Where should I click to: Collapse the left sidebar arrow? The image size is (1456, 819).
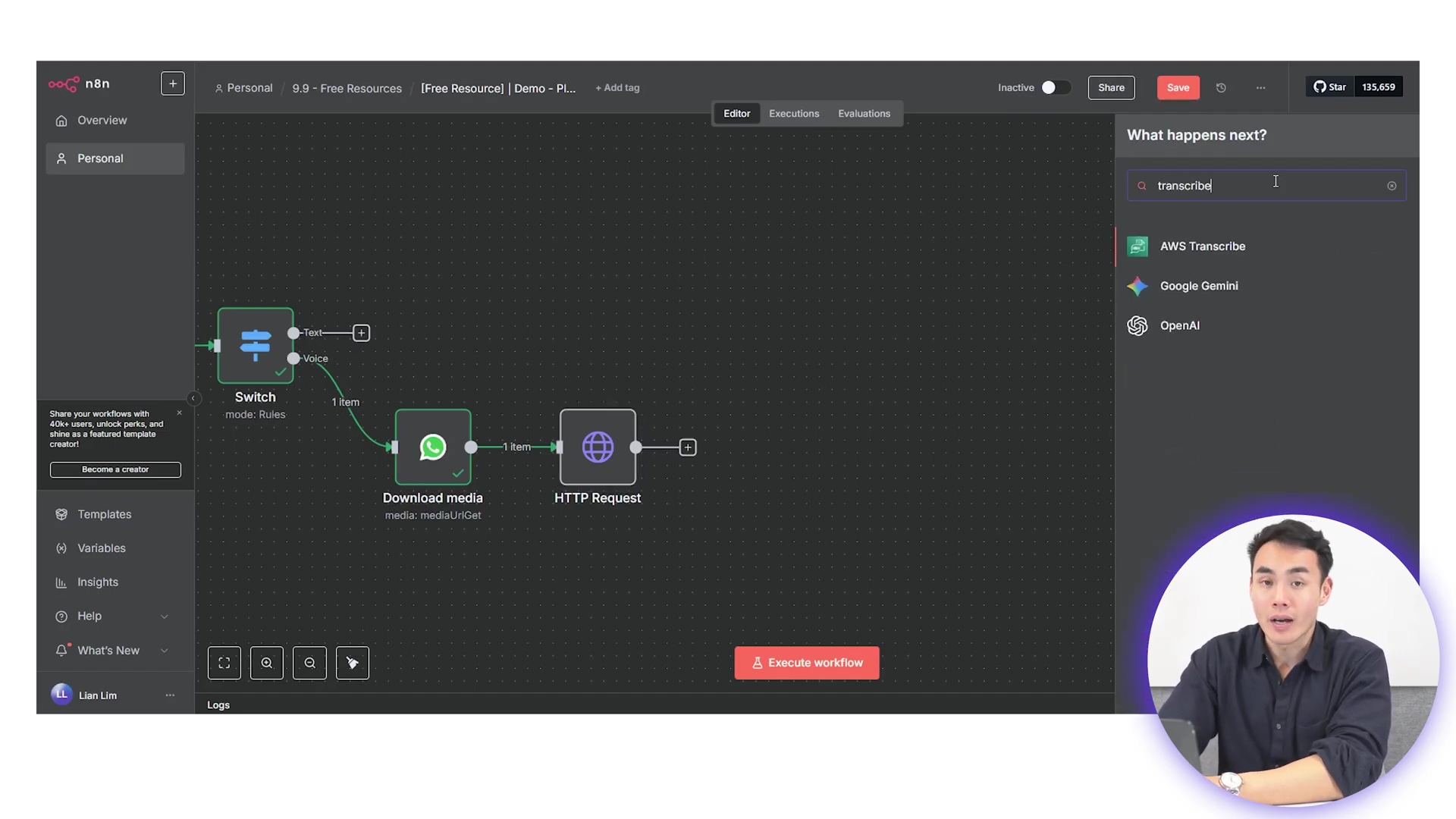tap(193, 398)
